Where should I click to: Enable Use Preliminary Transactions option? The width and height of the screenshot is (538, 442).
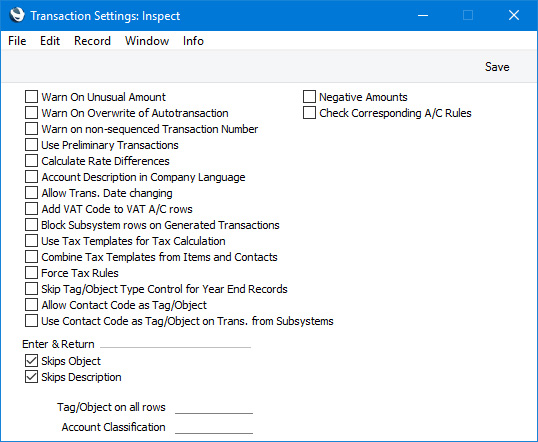[x=31, y=145]
